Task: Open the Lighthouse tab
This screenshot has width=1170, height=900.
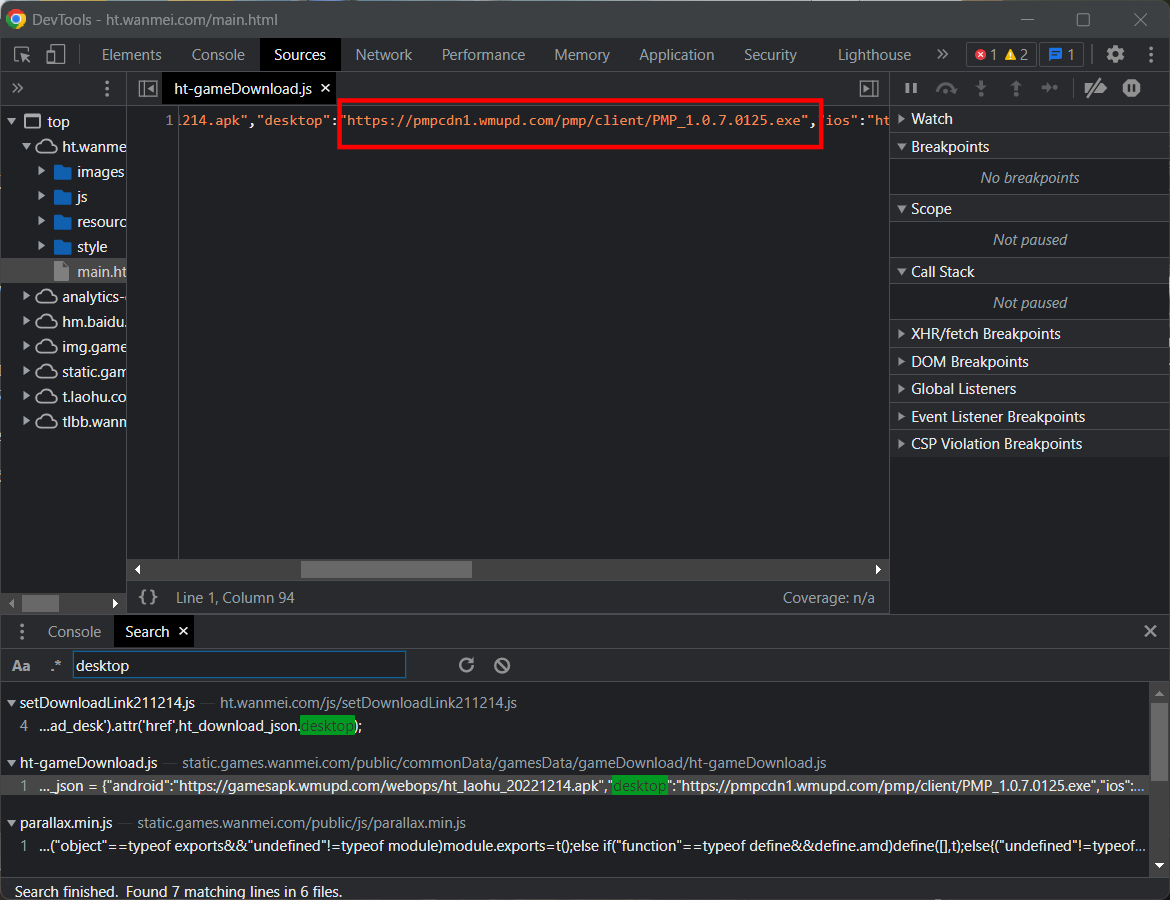Action: tap(874, 54)
